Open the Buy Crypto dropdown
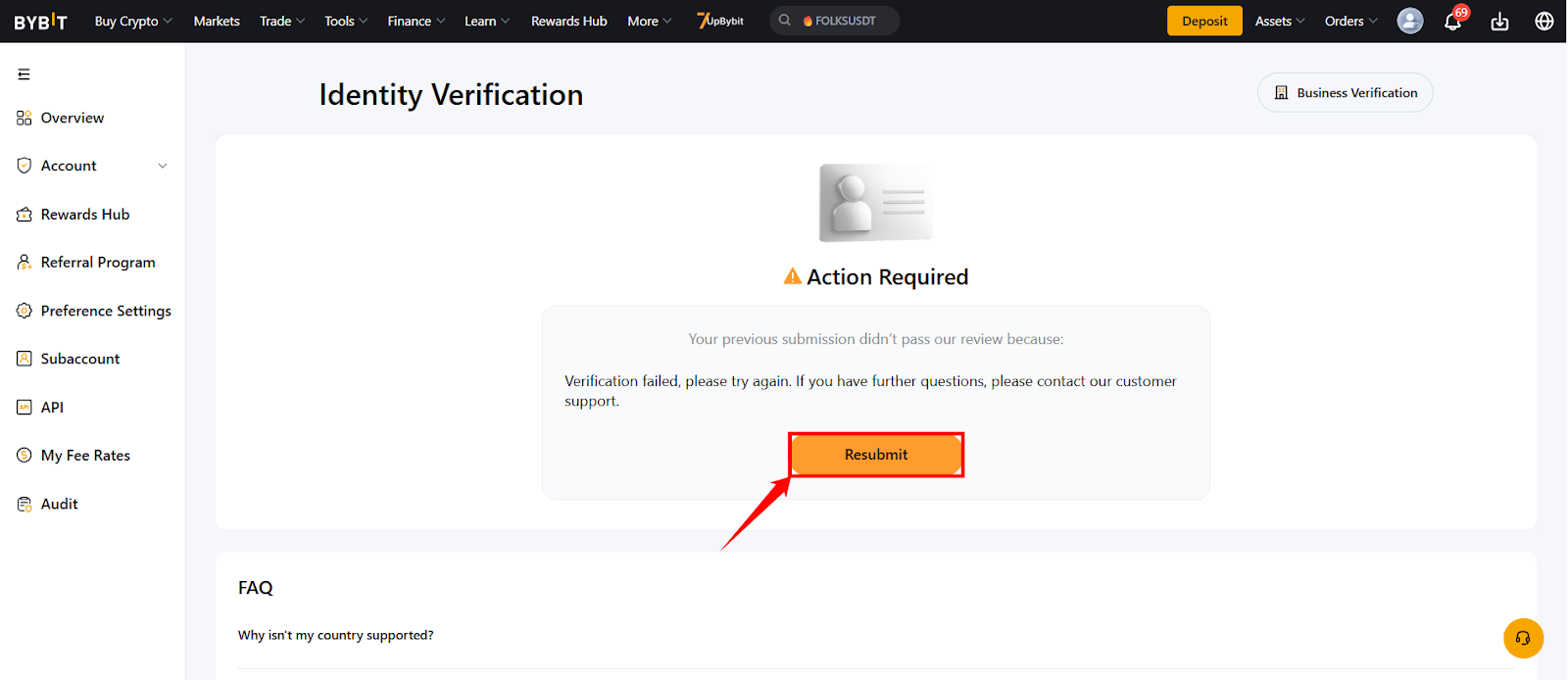1568x680 pixels. (133, 21)
